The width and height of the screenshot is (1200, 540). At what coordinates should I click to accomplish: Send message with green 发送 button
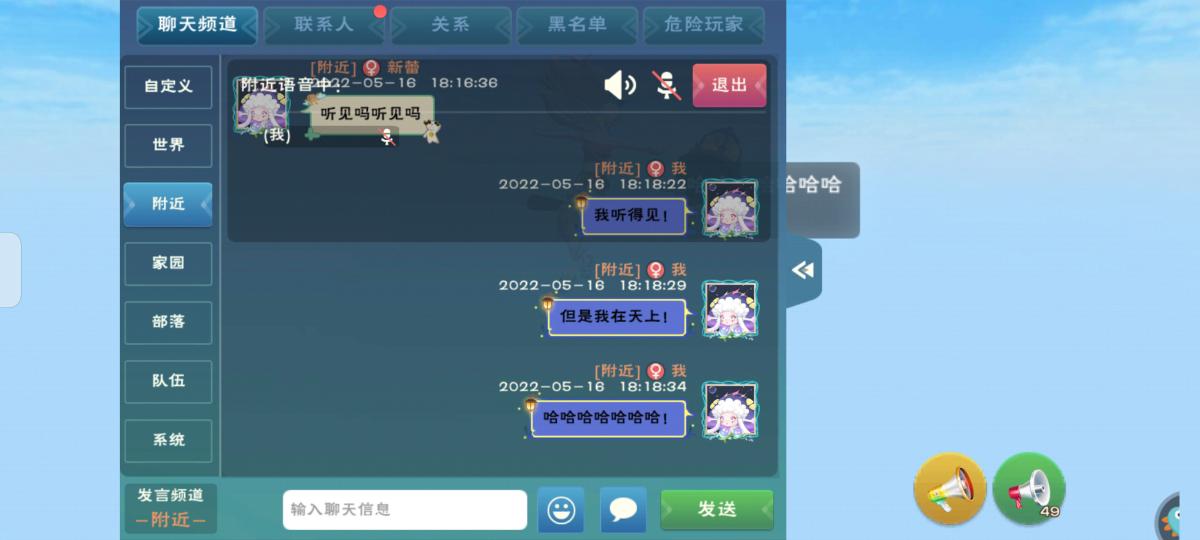click(x=717, y=510)
